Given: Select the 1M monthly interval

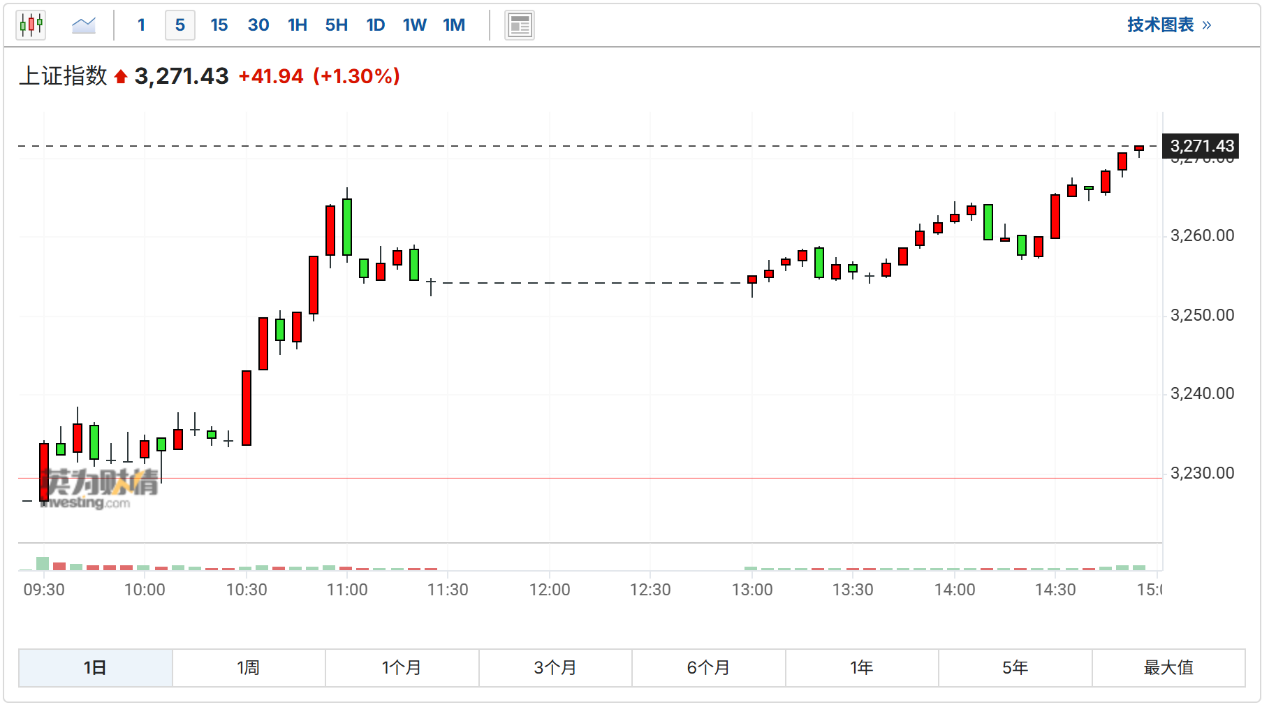Looking at the screenshot, I should pyautogui.click(x=454, y=25).
